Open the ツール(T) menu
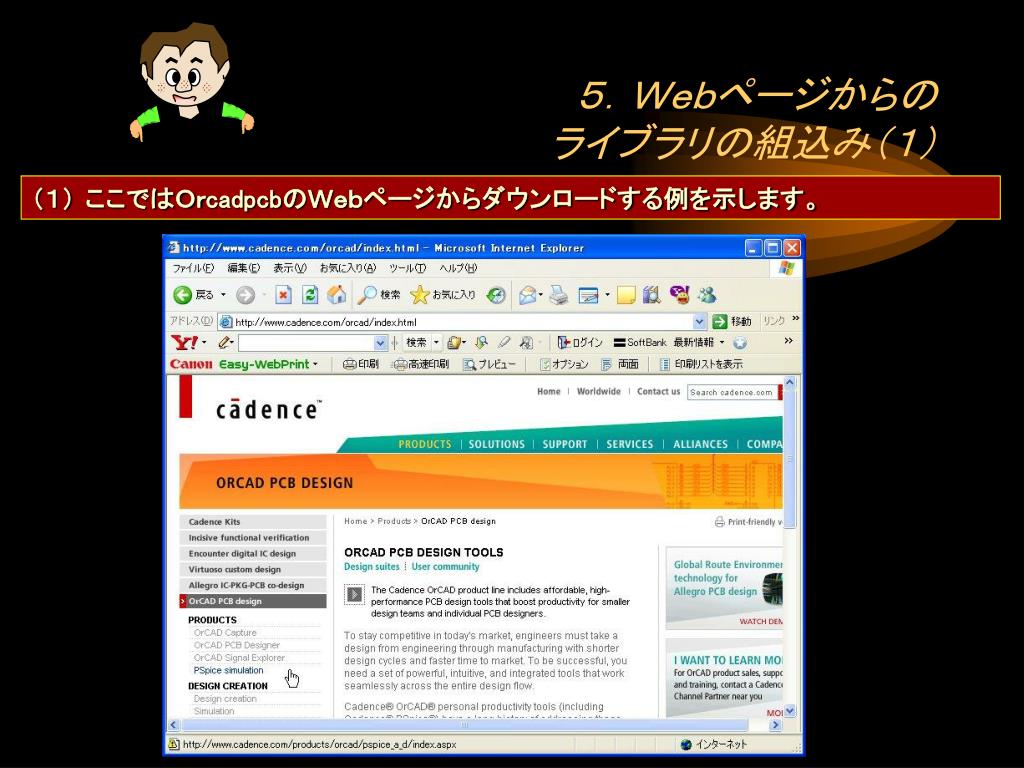This screenshot has width=1024, height=768. coord(408,268)
